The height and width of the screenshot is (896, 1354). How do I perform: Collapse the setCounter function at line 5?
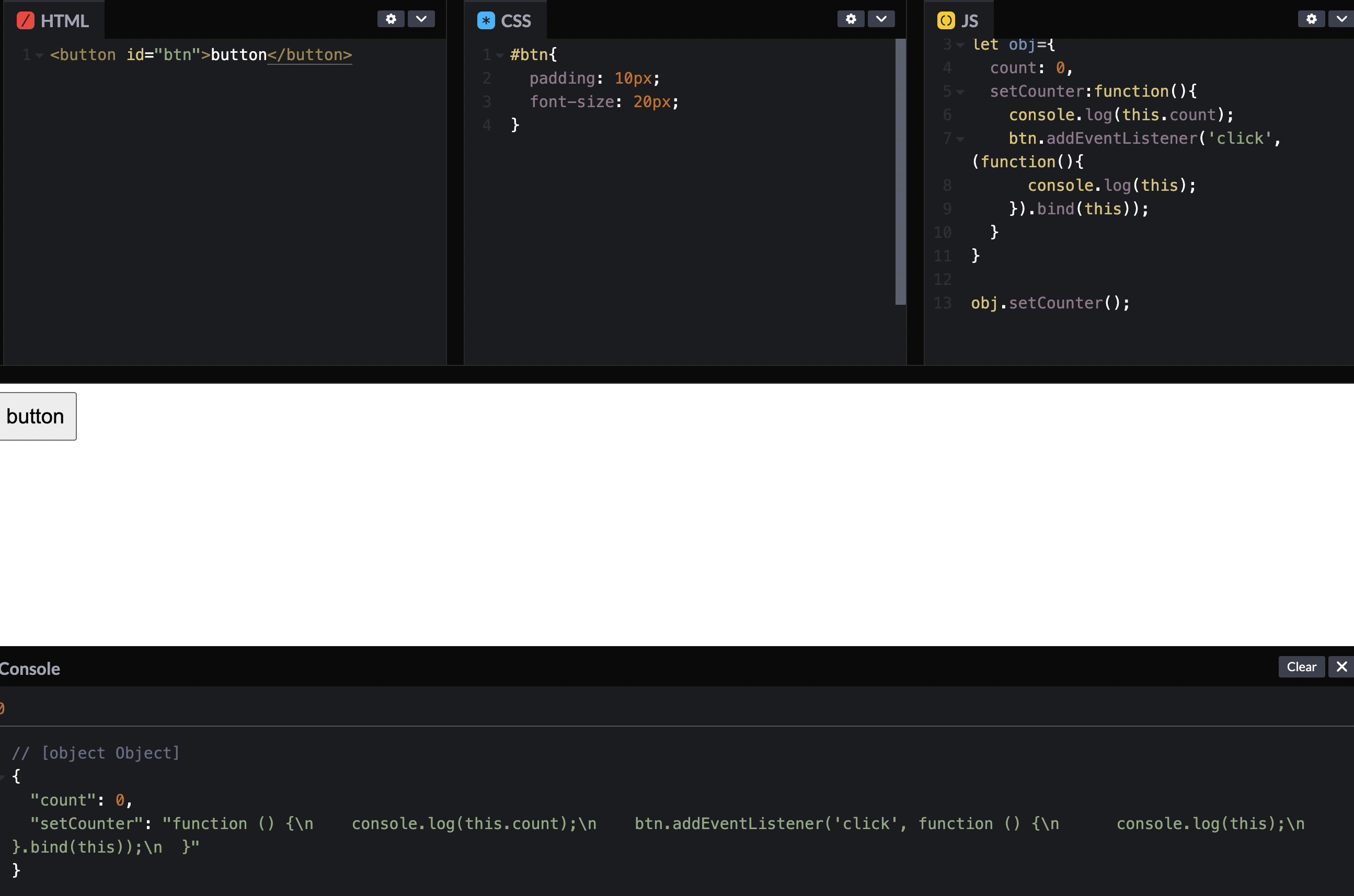[x=960, y=92]
